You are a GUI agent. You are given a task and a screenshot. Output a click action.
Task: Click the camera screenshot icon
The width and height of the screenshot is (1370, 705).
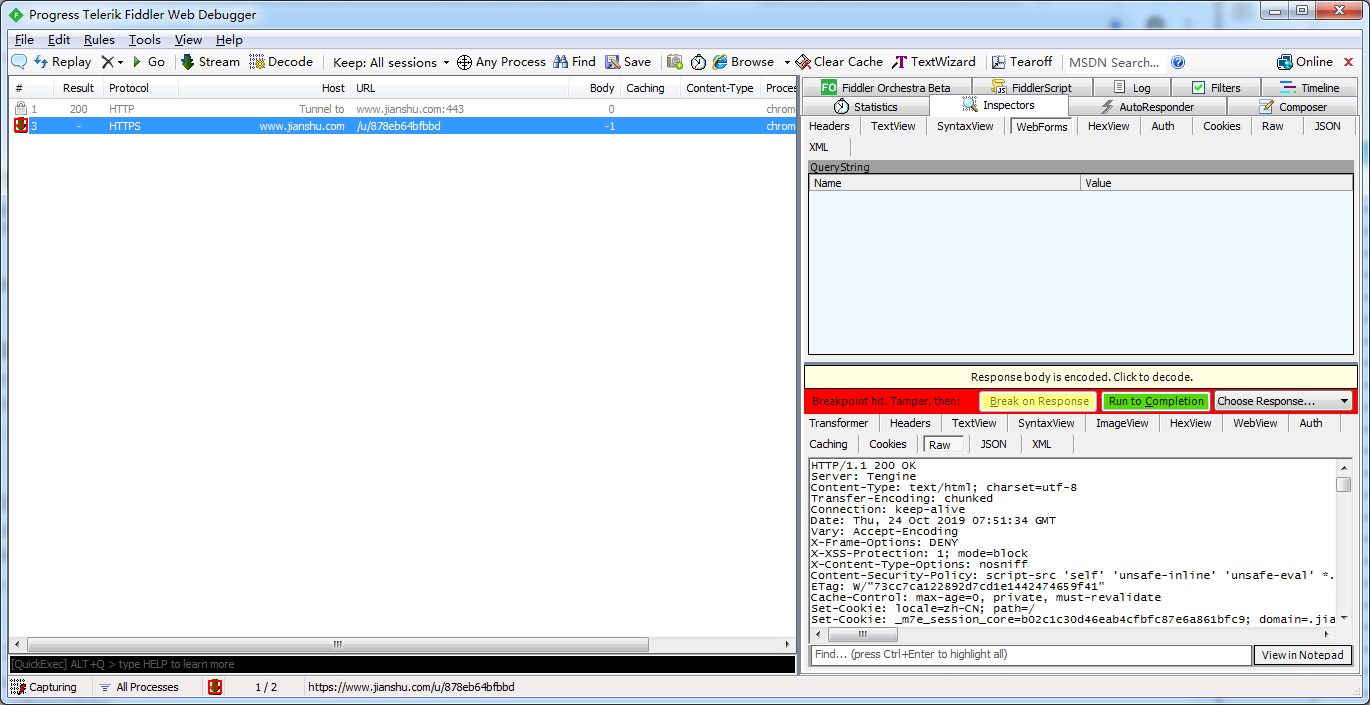[x=675, y=62]
